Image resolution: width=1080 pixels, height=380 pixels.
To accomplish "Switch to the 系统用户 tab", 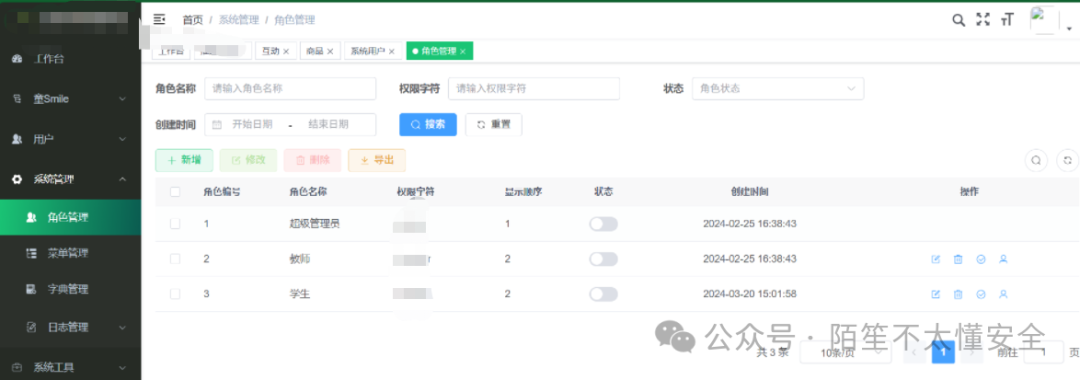I will (x=367, y=51).
